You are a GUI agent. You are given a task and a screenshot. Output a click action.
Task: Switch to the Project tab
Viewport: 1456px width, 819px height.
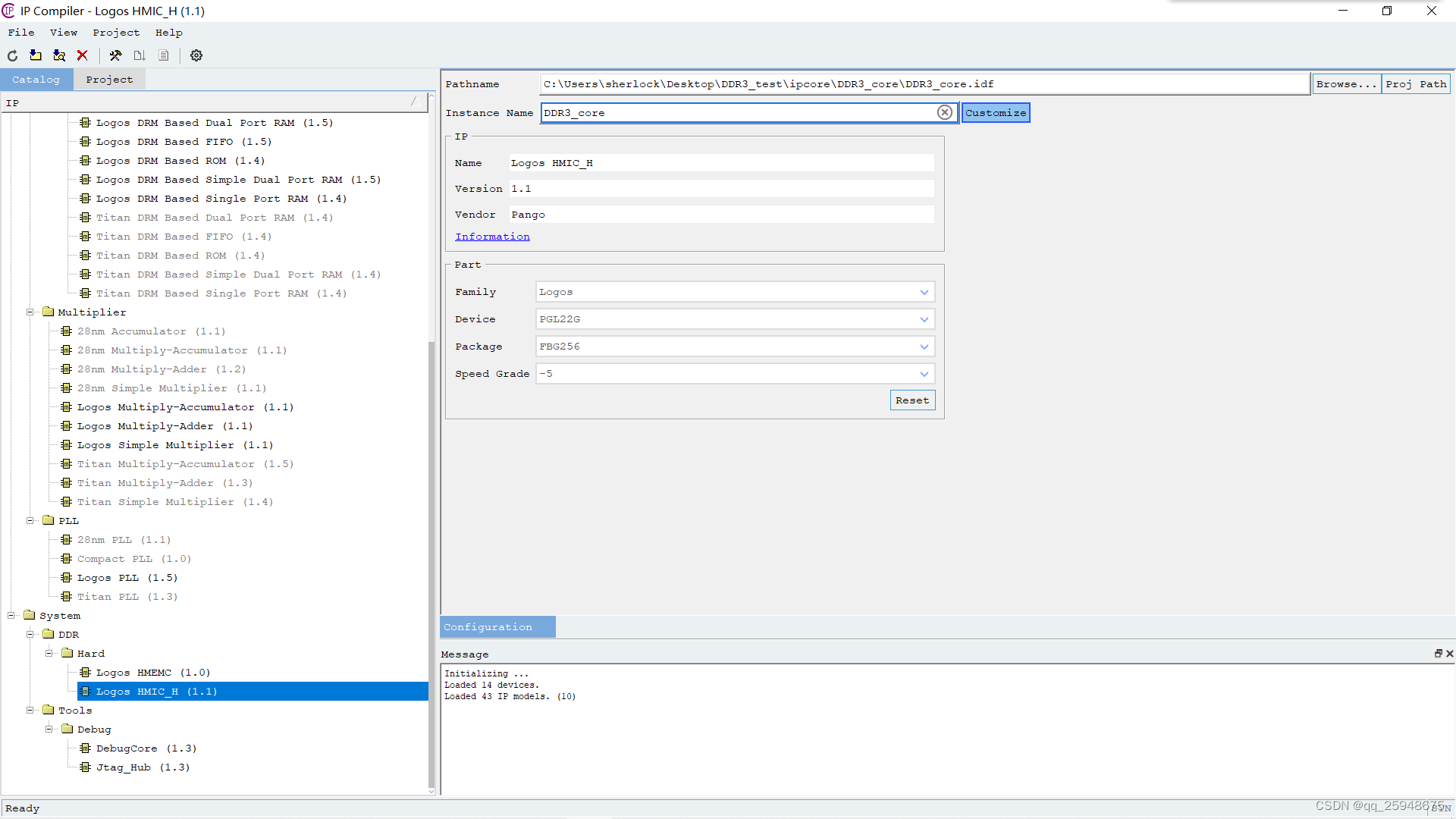coord(109,80)
